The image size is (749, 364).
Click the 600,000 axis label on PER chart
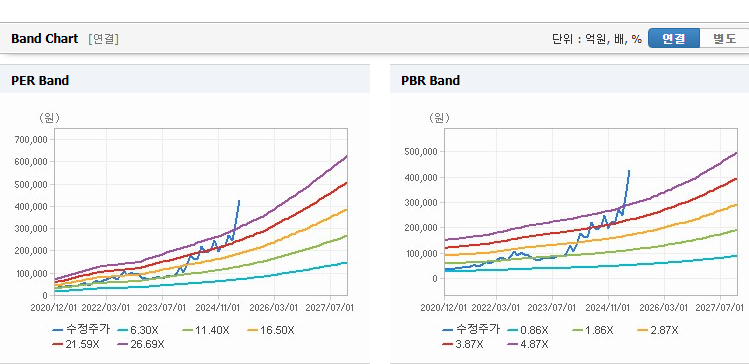[x=32, y=162]
